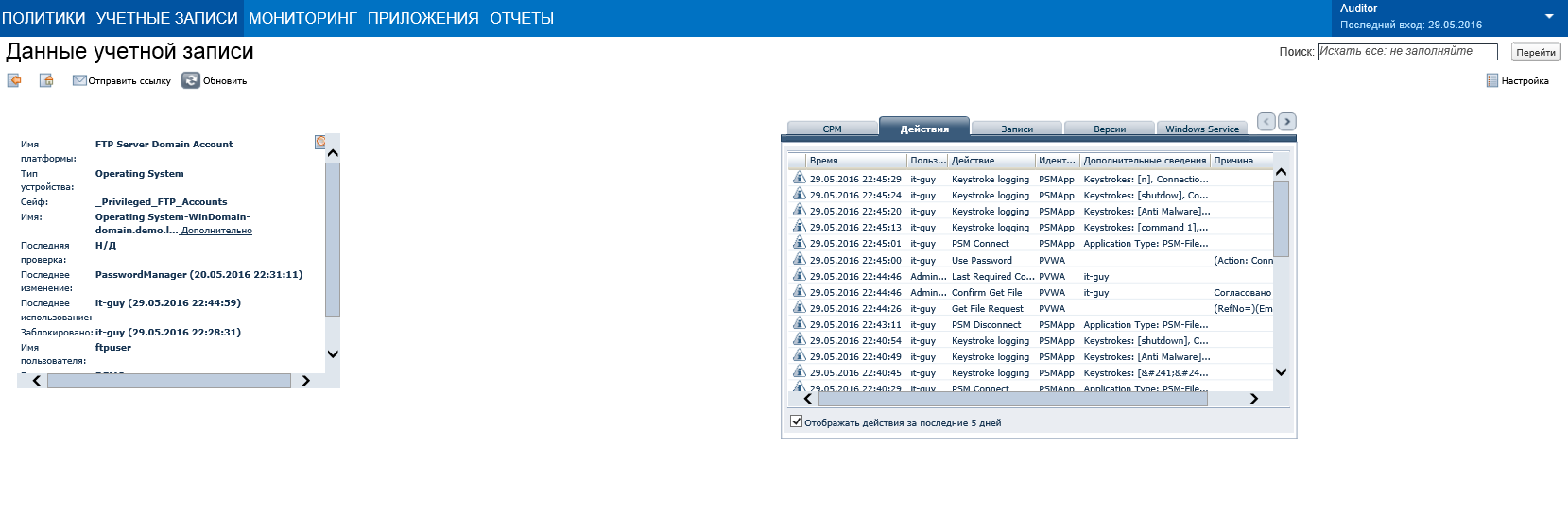
Task: Switch to the Windows Service tab
Action: pyautogui.click(x=1202, y=129)
